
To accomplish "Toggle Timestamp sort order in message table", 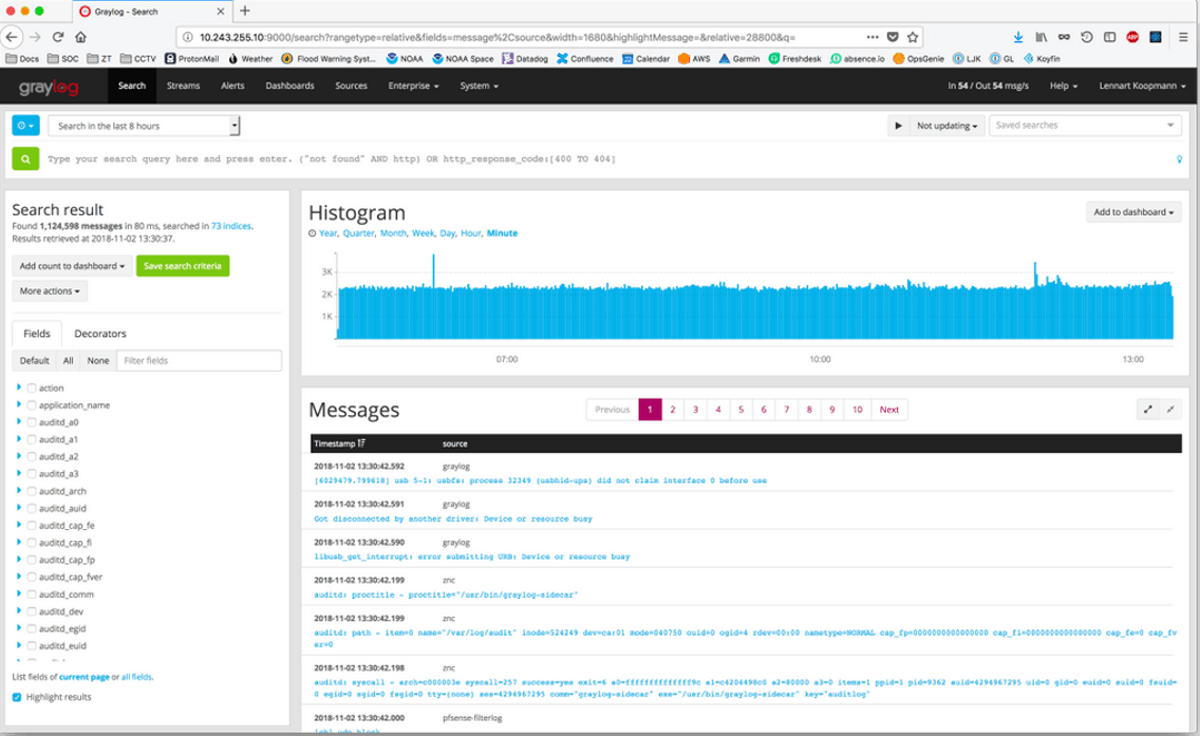I will tap(340, 443).
